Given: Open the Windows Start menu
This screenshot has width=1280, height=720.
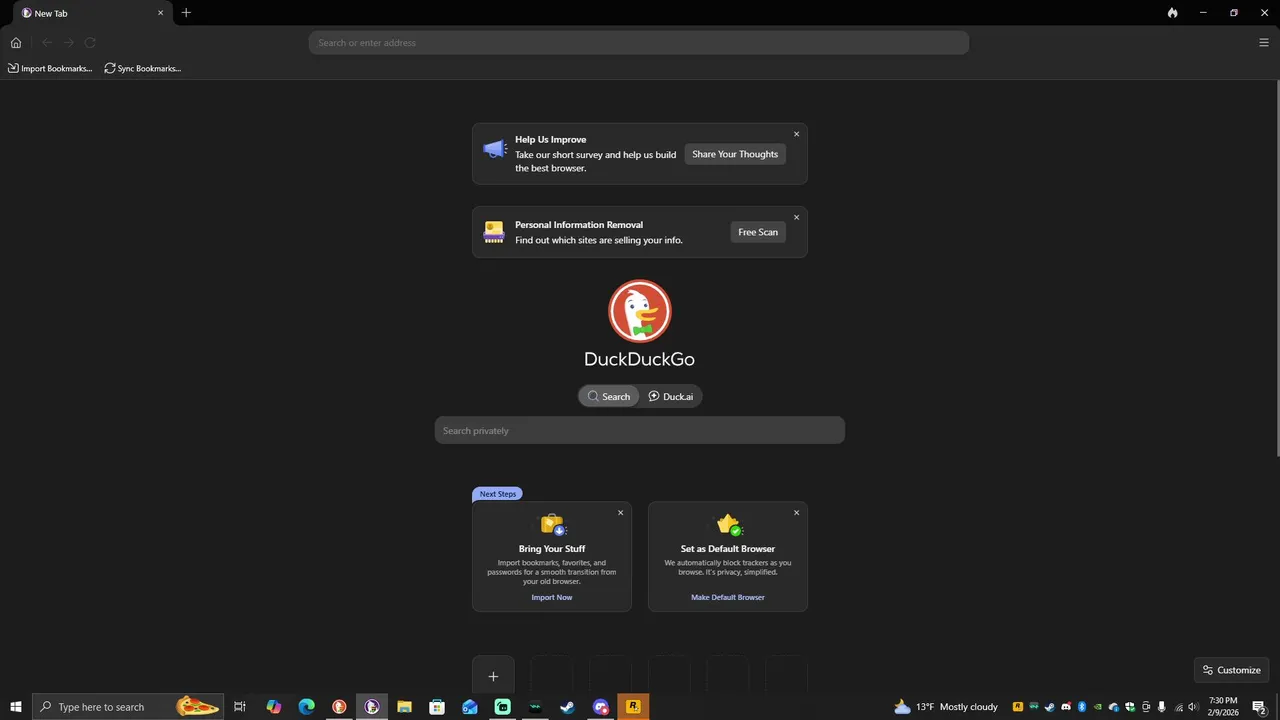Looking at the screenshot, I should click(x=16, y=707).
